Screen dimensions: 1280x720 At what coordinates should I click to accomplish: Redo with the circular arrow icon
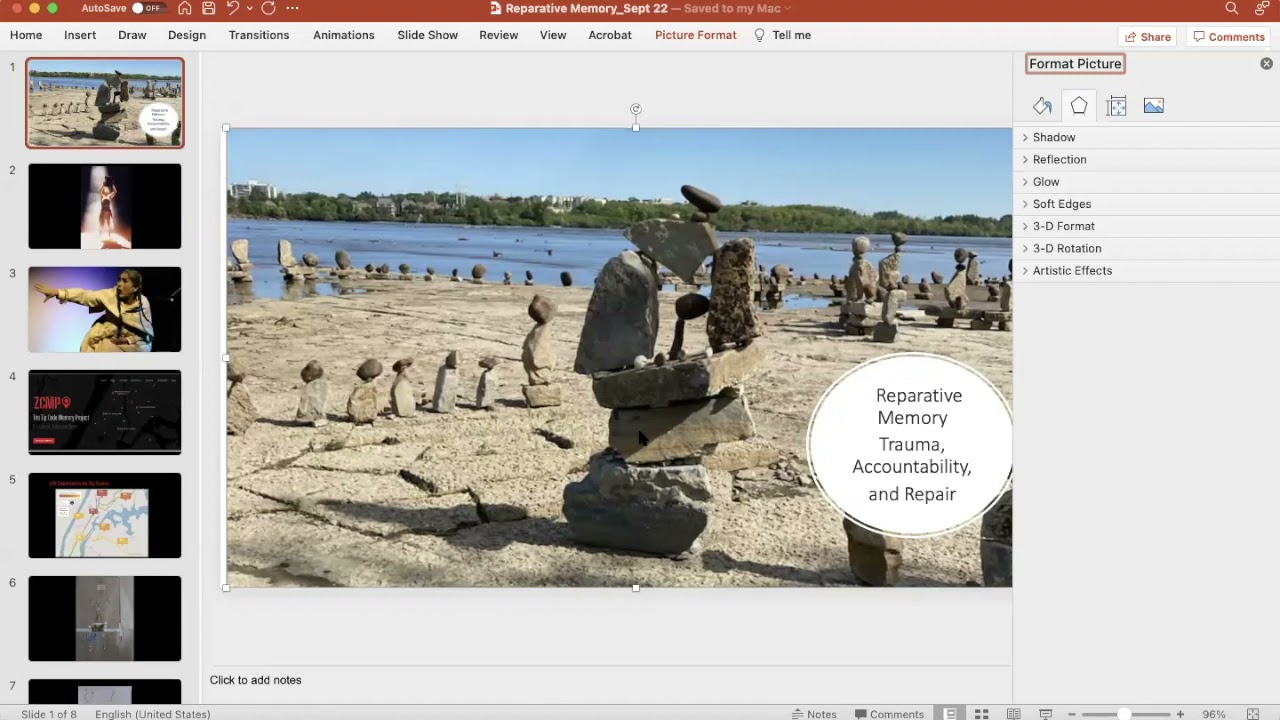[268, 8]
